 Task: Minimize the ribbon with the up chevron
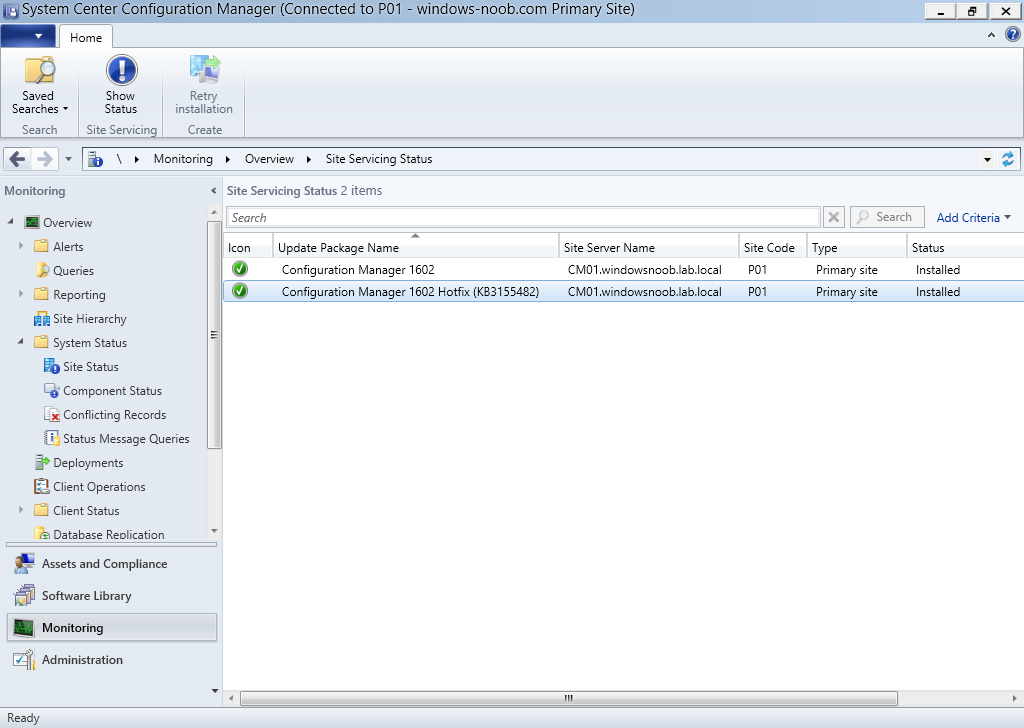coord(991,35)
